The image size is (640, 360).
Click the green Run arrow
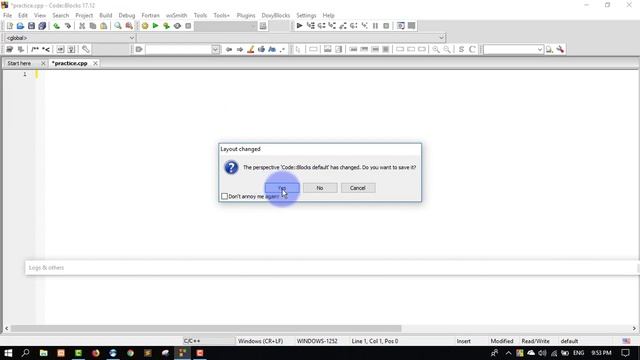coord(156,26)
